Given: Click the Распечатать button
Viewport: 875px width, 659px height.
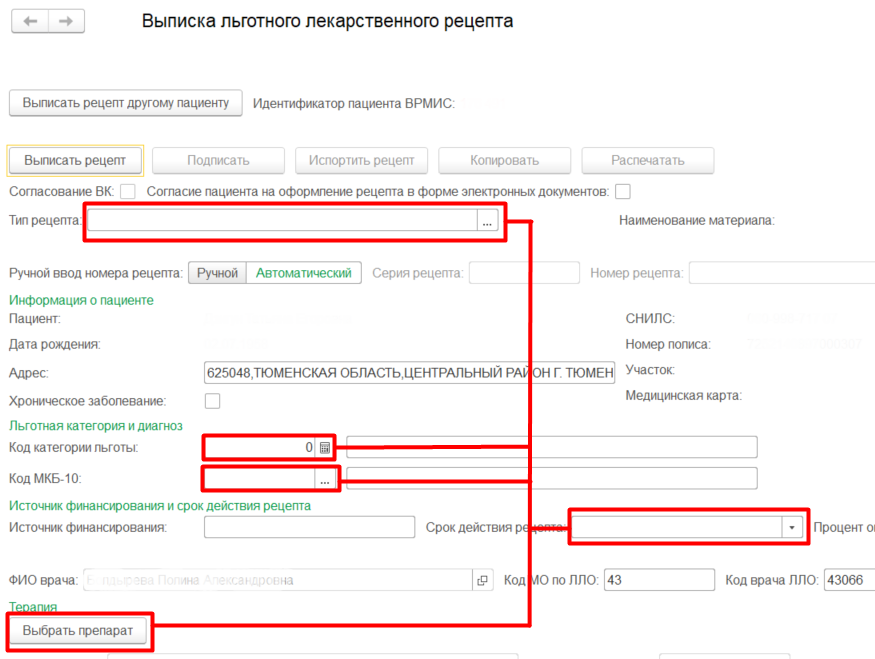Looking at the screenshot, I should click(648, 160).
